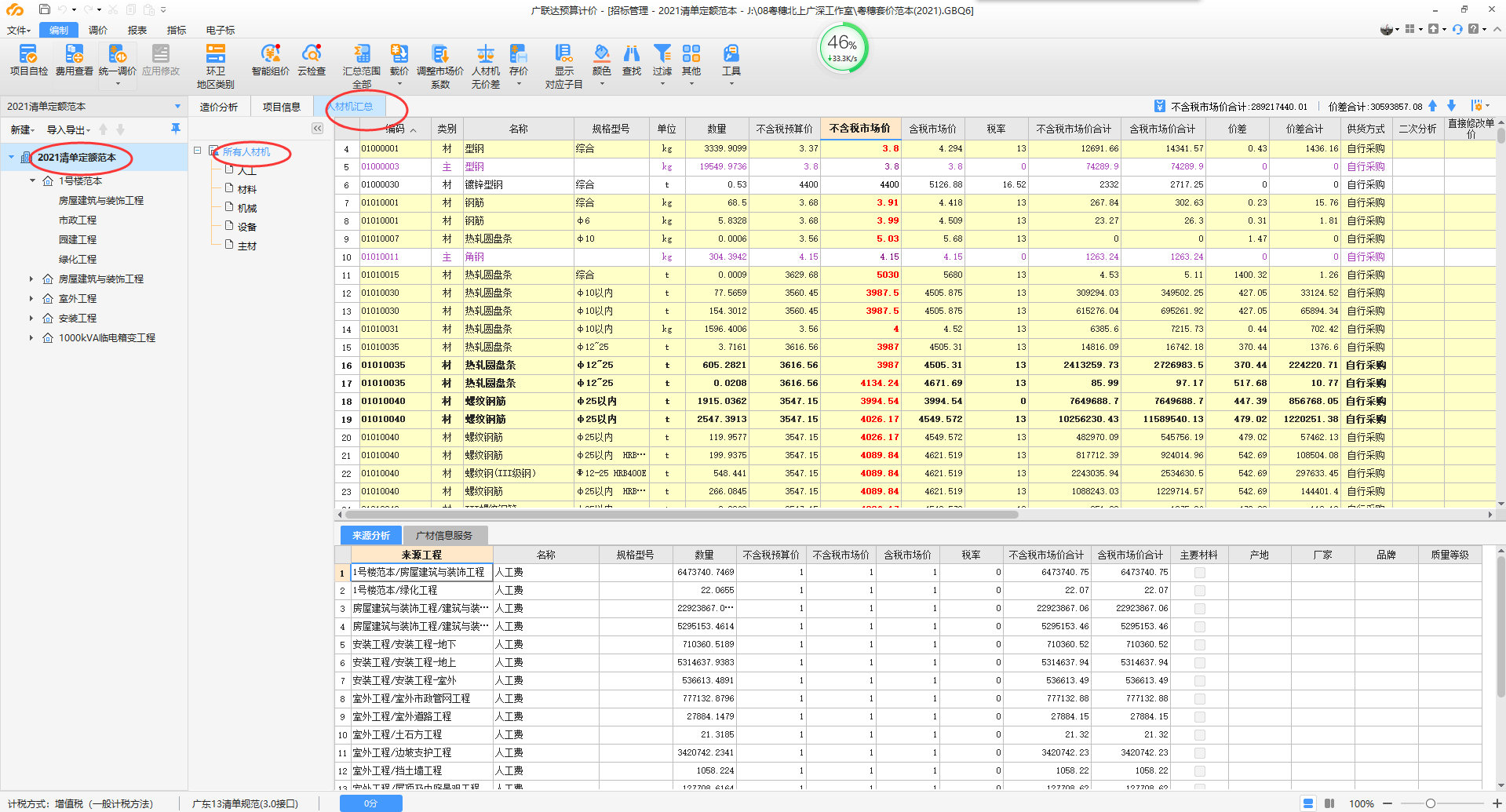Toggle 主要材料 checkbox for 室外市政管网工程 row
Image resolution: width=1506 pixels, height=812 pixels.
point(1199,699)
